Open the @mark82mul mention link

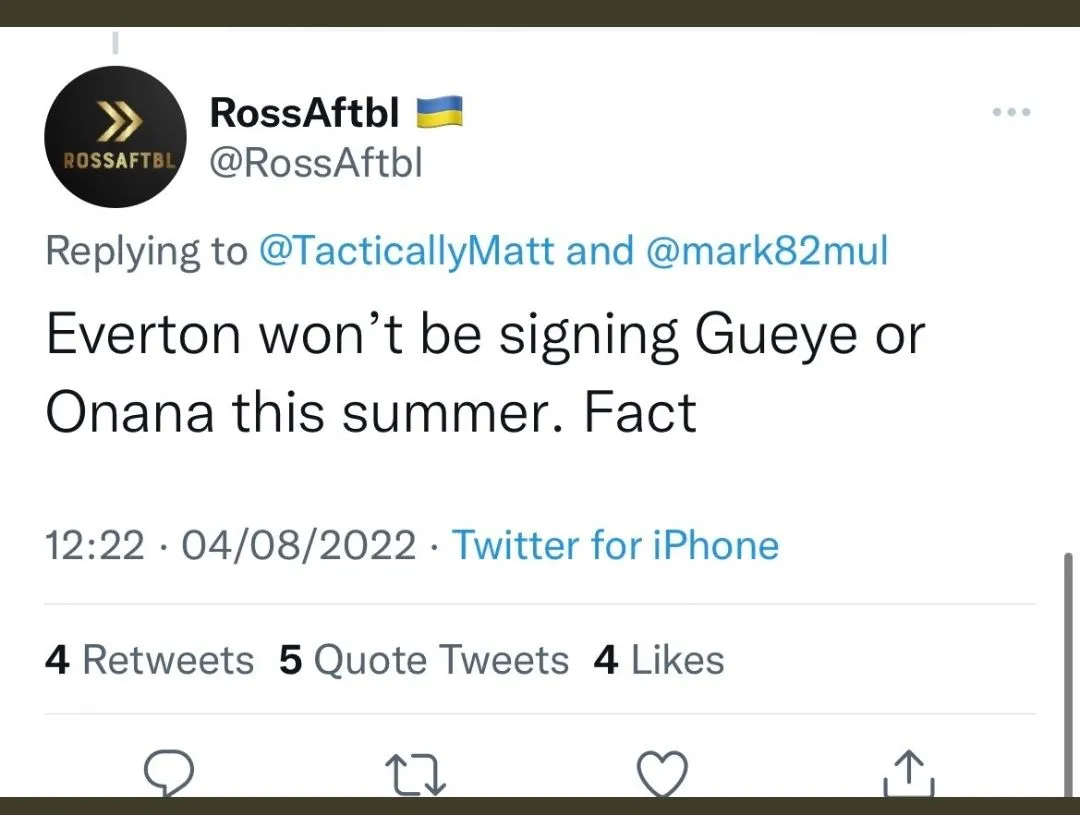click(767, 250)
